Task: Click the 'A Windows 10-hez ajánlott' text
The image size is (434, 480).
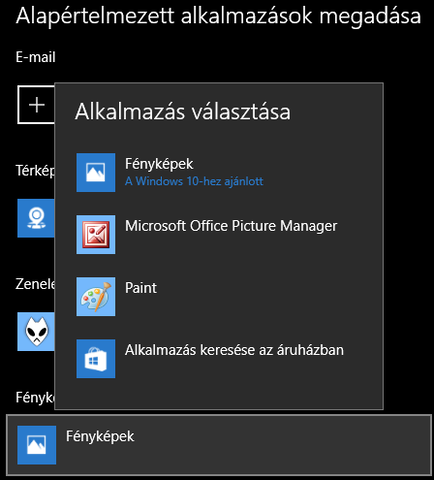Action: (194, 181)
